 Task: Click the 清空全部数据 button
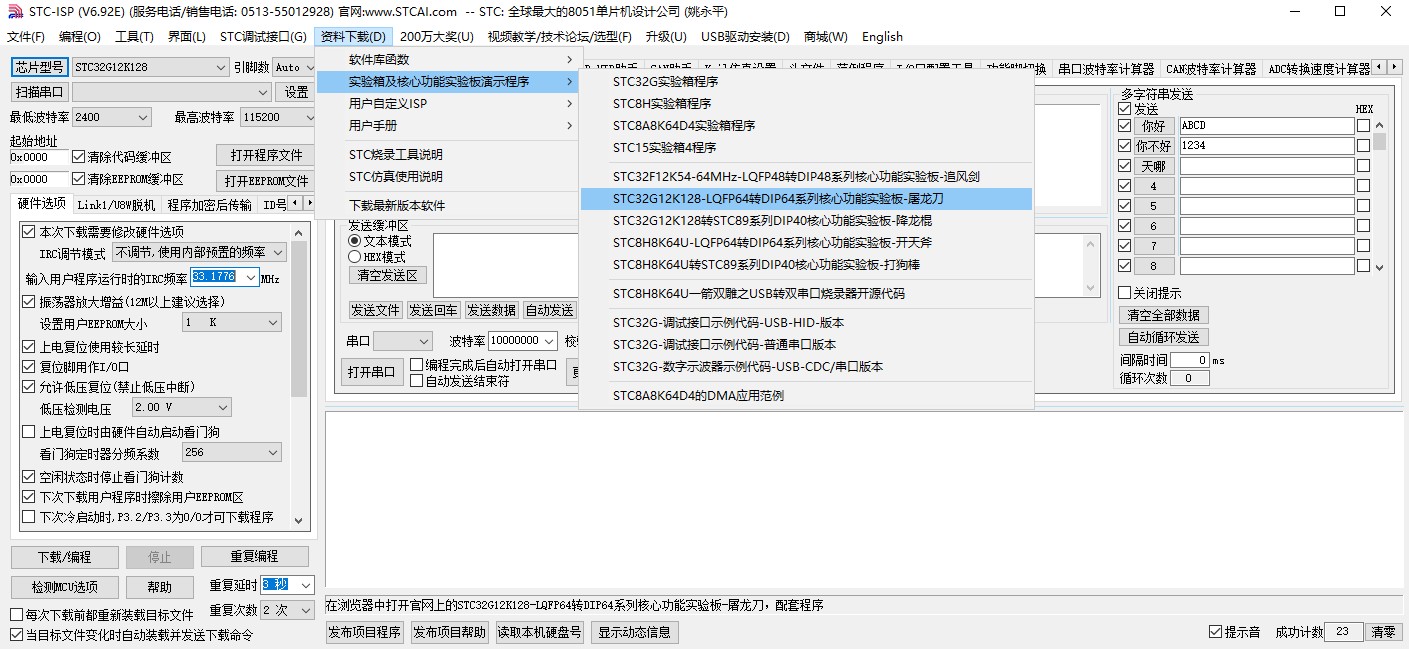(x=1163, y=315)
